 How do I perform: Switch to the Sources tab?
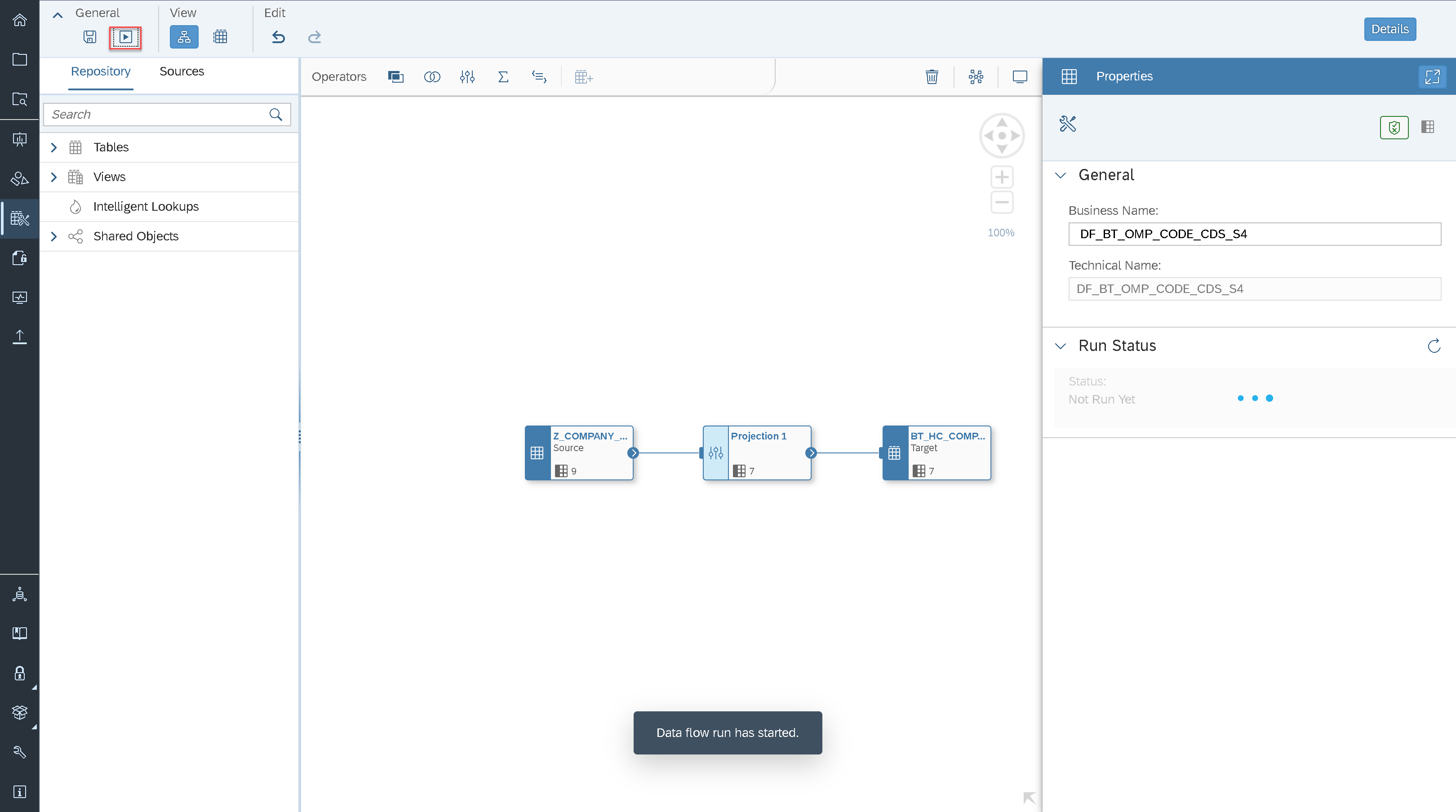click(x=182, y=71)
